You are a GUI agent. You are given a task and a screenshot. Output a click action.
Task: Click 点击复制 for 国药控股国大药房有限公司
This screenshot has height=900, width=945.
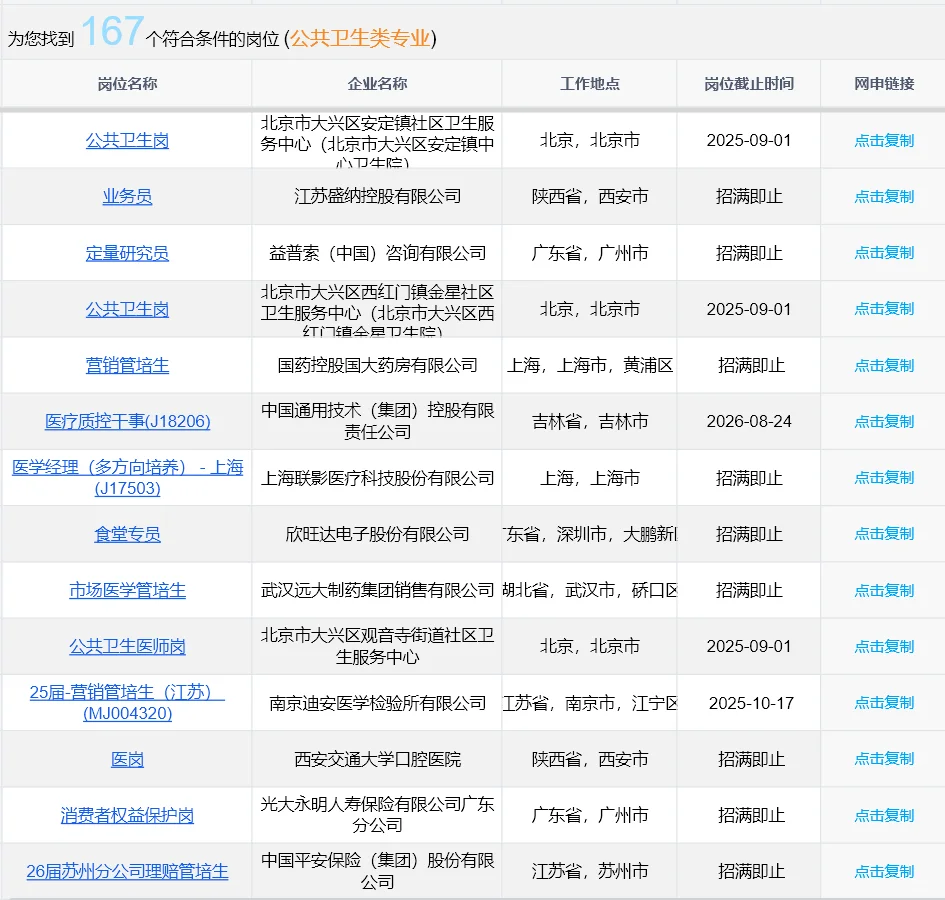[884, 365]
